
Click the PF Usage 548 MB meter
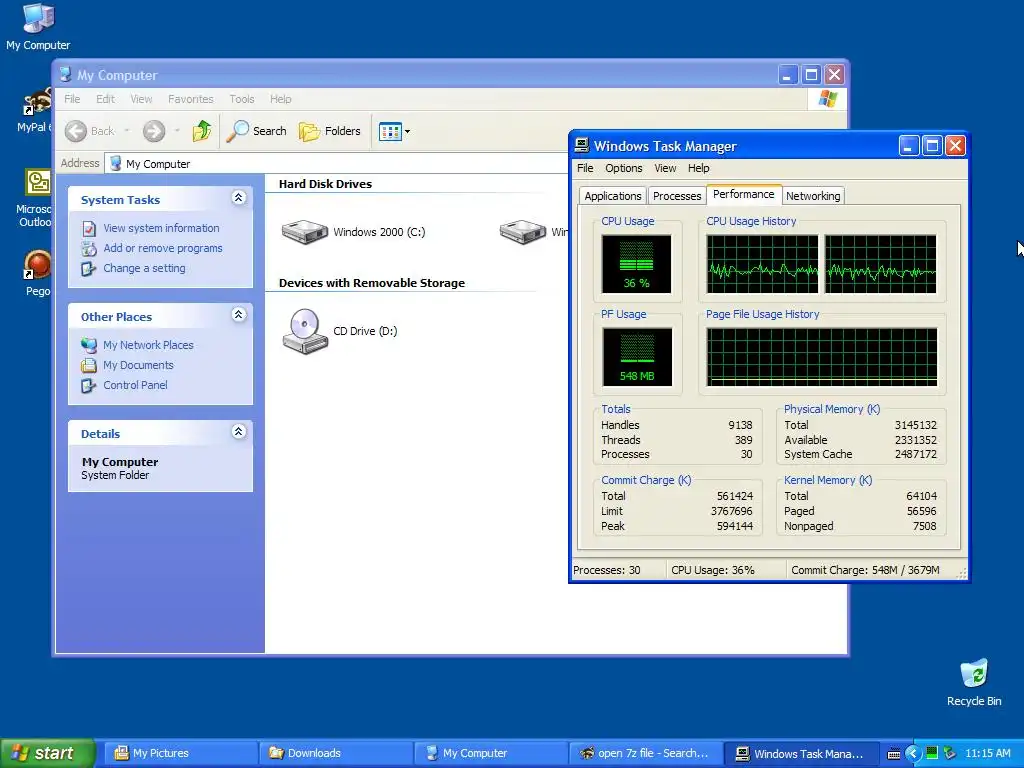coord(637,357)
